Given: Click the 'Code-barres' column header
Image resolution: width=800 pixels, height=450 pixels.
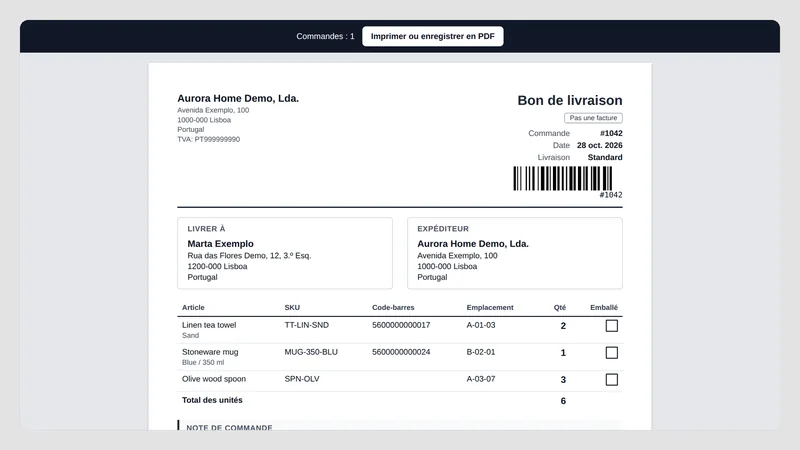Looking at the screenshot, I should tap(393, 308).
